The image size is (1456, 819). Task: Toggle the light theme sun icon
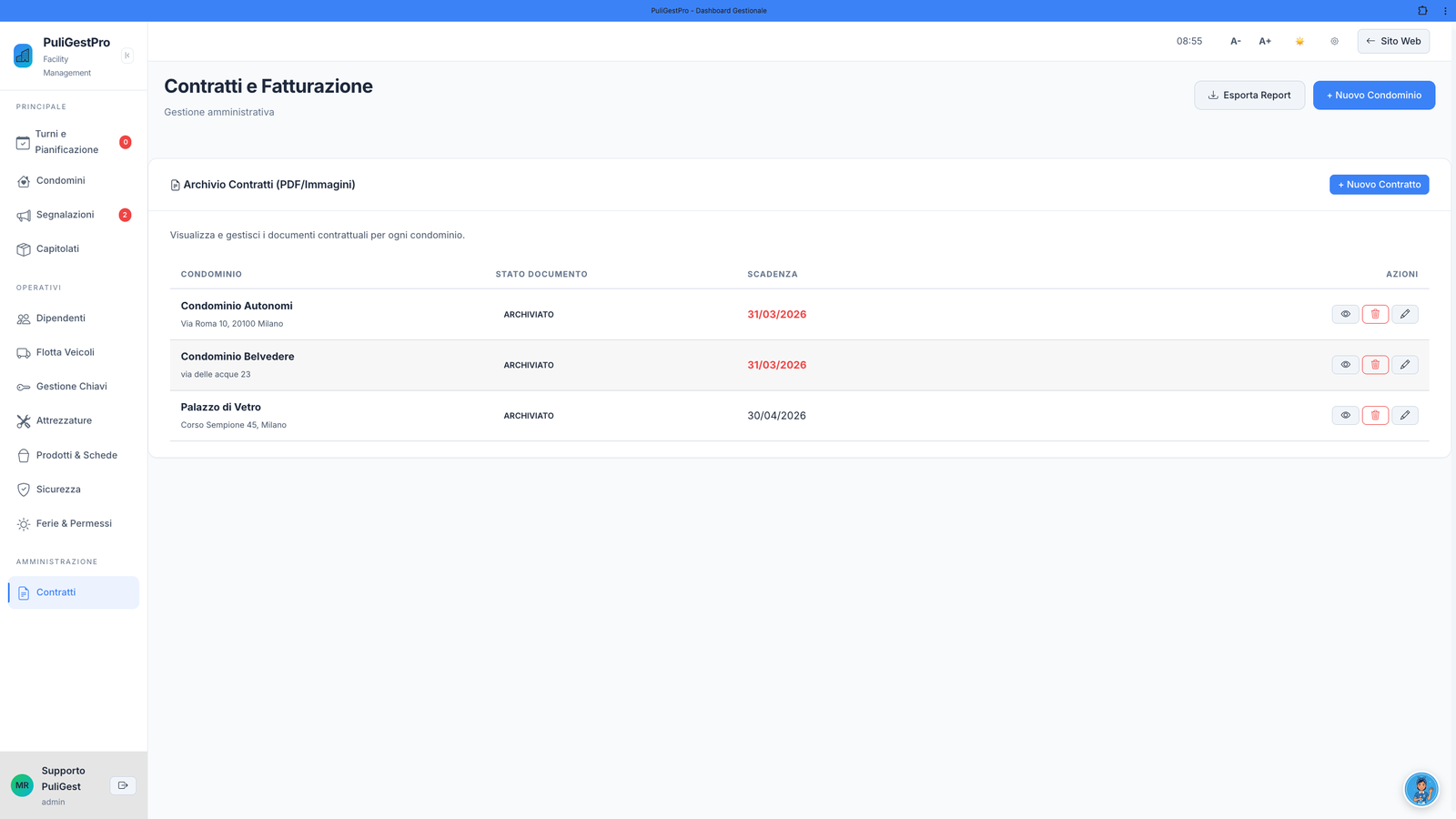point(1299,41)
